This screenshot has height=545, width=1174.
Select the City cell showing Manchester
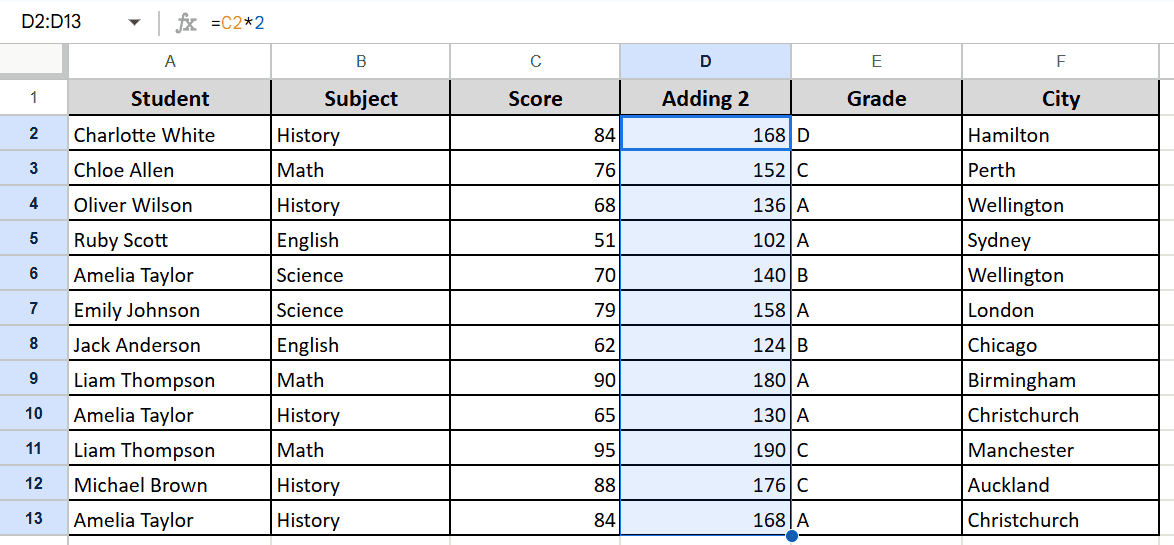click(x=1060, y=450)
